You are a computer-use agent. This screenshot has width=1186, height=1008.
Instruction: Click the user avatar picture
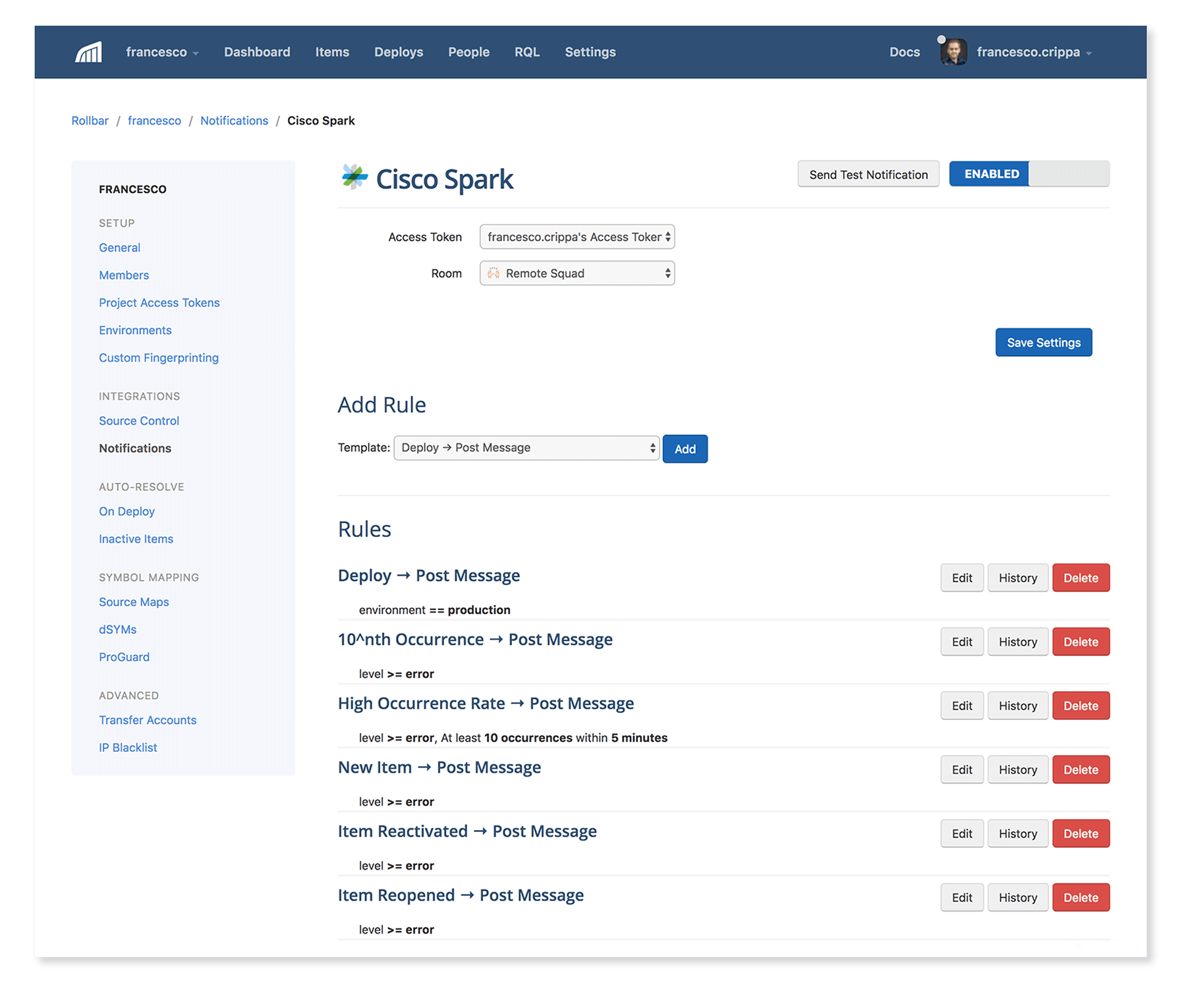953,52
